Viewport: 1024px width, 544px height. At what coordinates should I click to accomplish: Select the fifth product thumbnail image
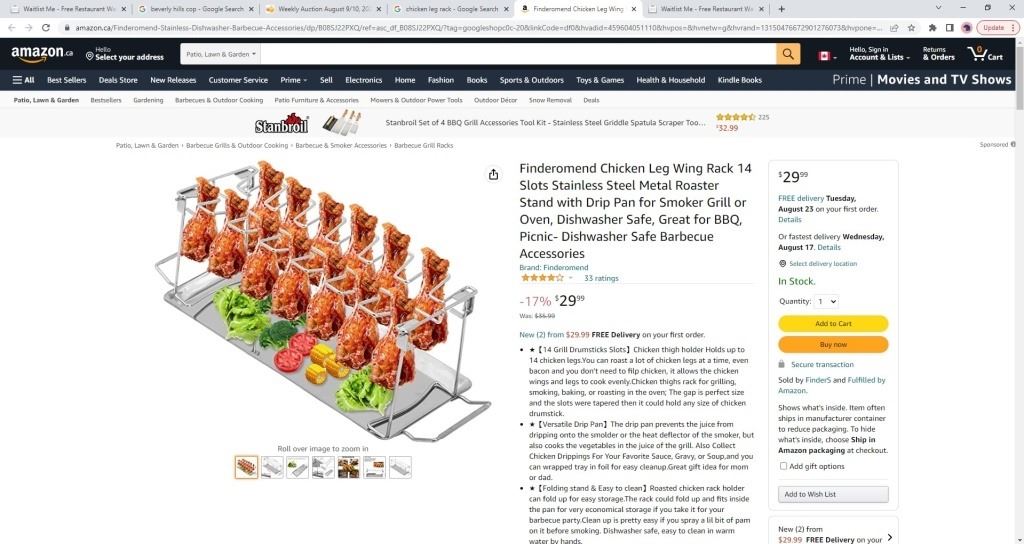[349, 467]
